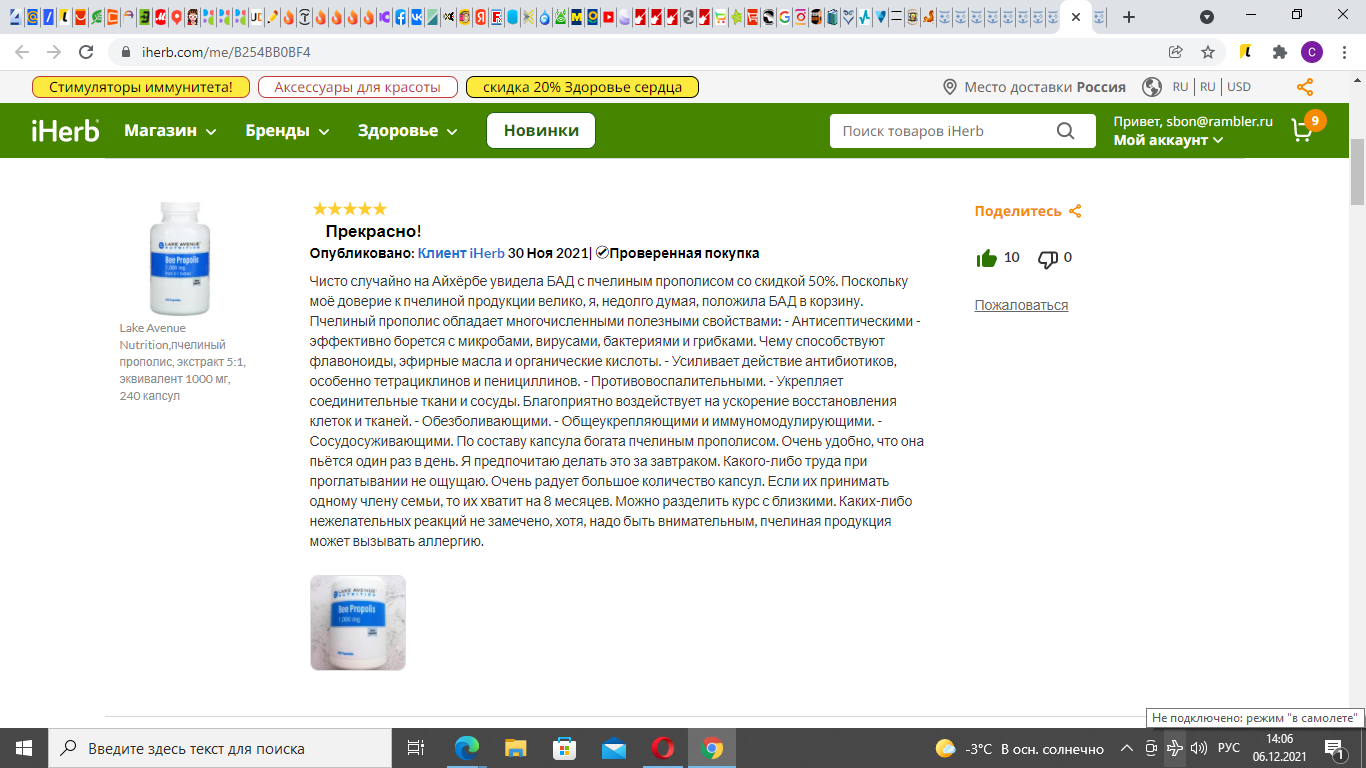Expand the Мой аккаунт dropdown
This screenshot has height=768, width=1366.
(x=1168, y=140)
